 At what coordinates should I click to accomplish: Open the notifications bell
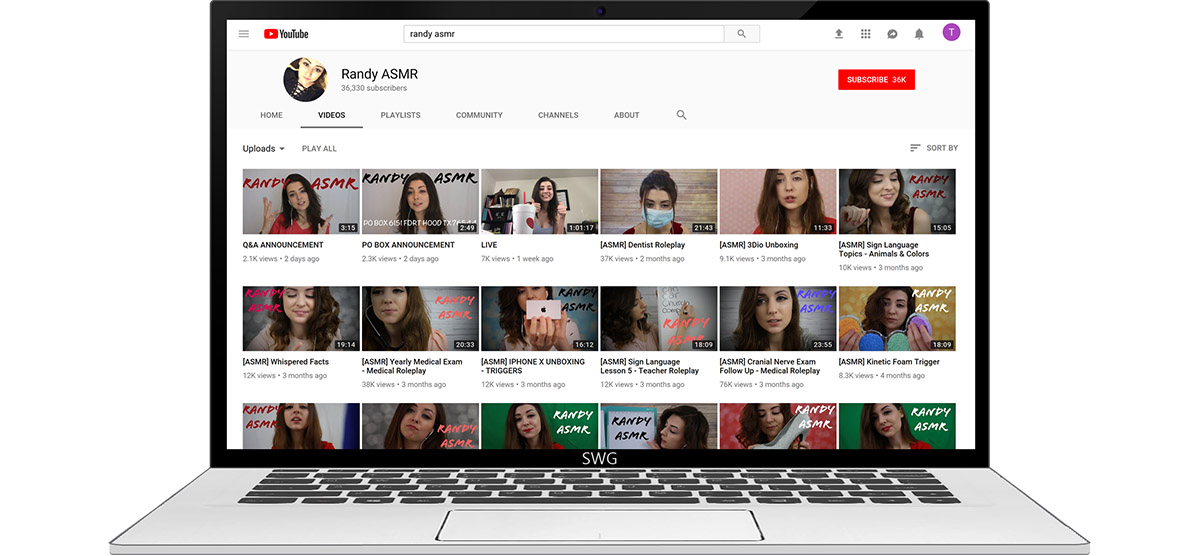pos(919,34)
